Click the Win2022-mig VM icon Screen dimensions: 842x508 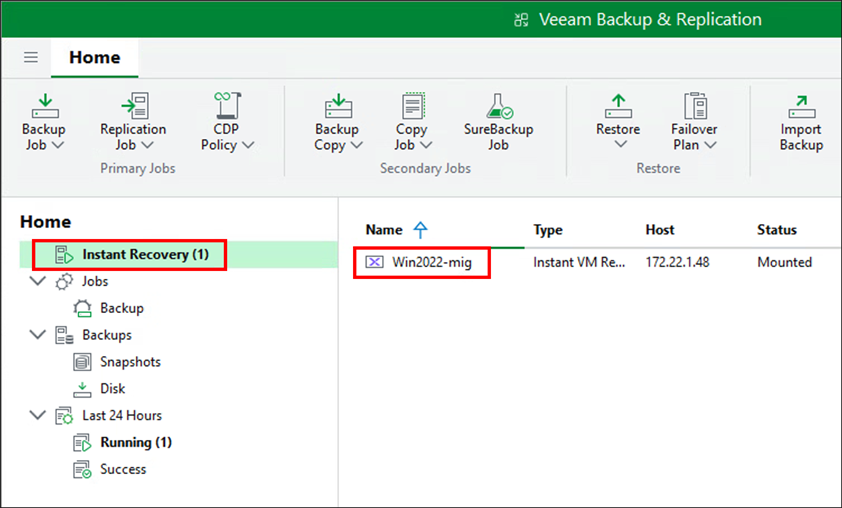pos(374,262)
